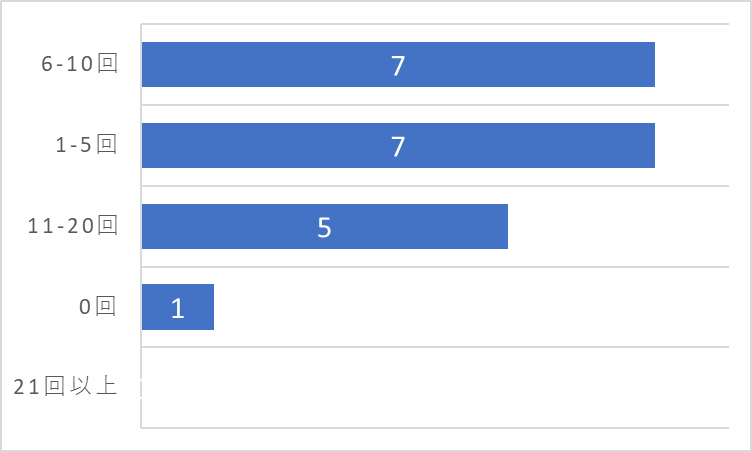Screen dimensions: 752x452
Task: Select the vertical category axis line
Action: (x=141, y=226)
